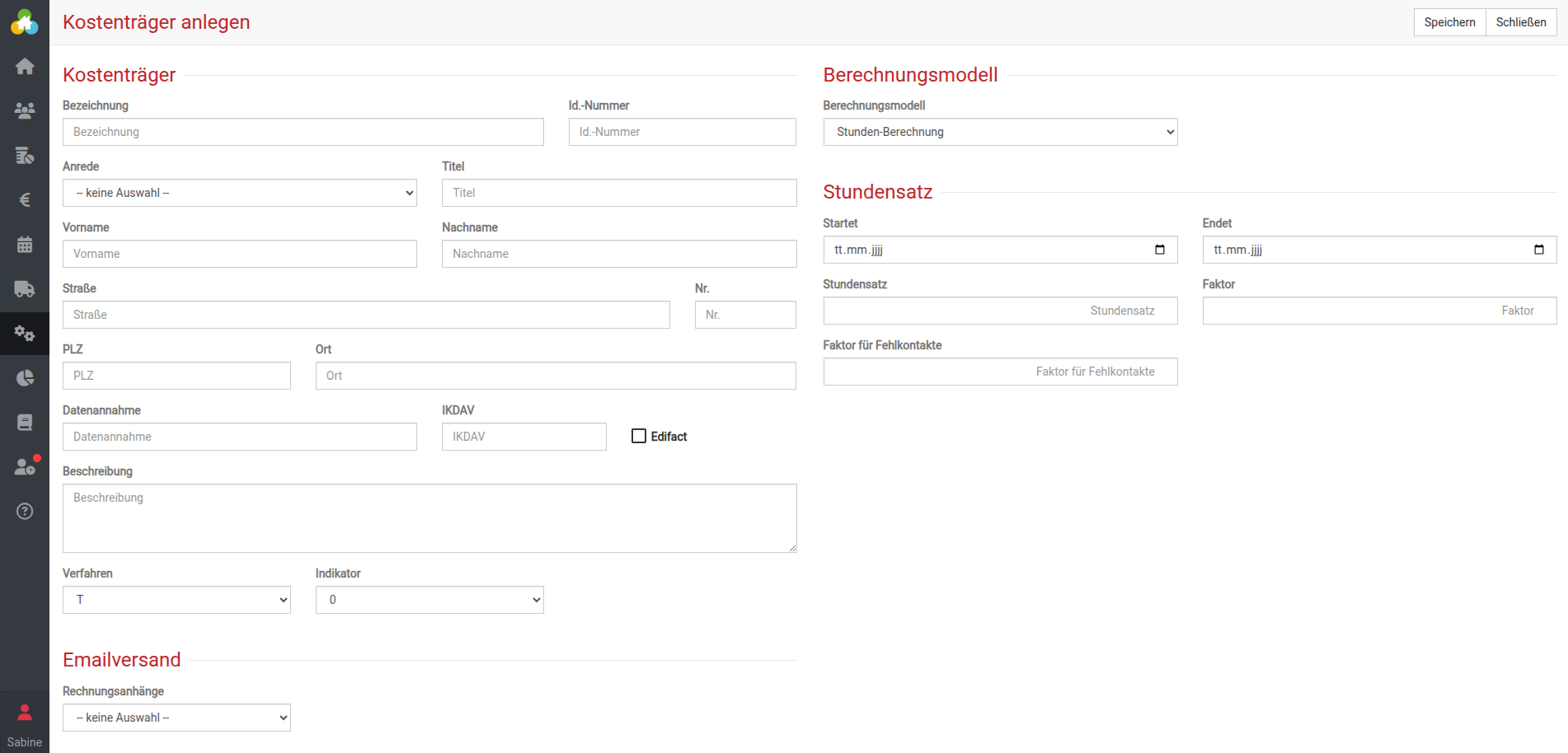Click the Schließen button
The image size is (1568, 753).
(x=1521, y=22)
